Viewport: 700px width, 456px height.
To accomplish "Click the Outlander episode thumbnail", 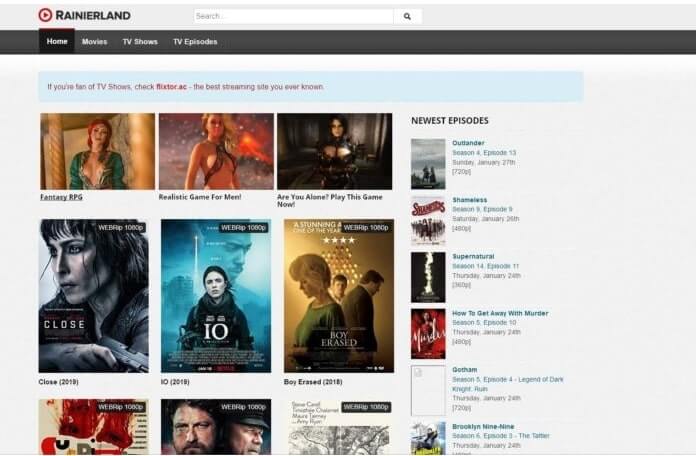I will tap(428, 164).
